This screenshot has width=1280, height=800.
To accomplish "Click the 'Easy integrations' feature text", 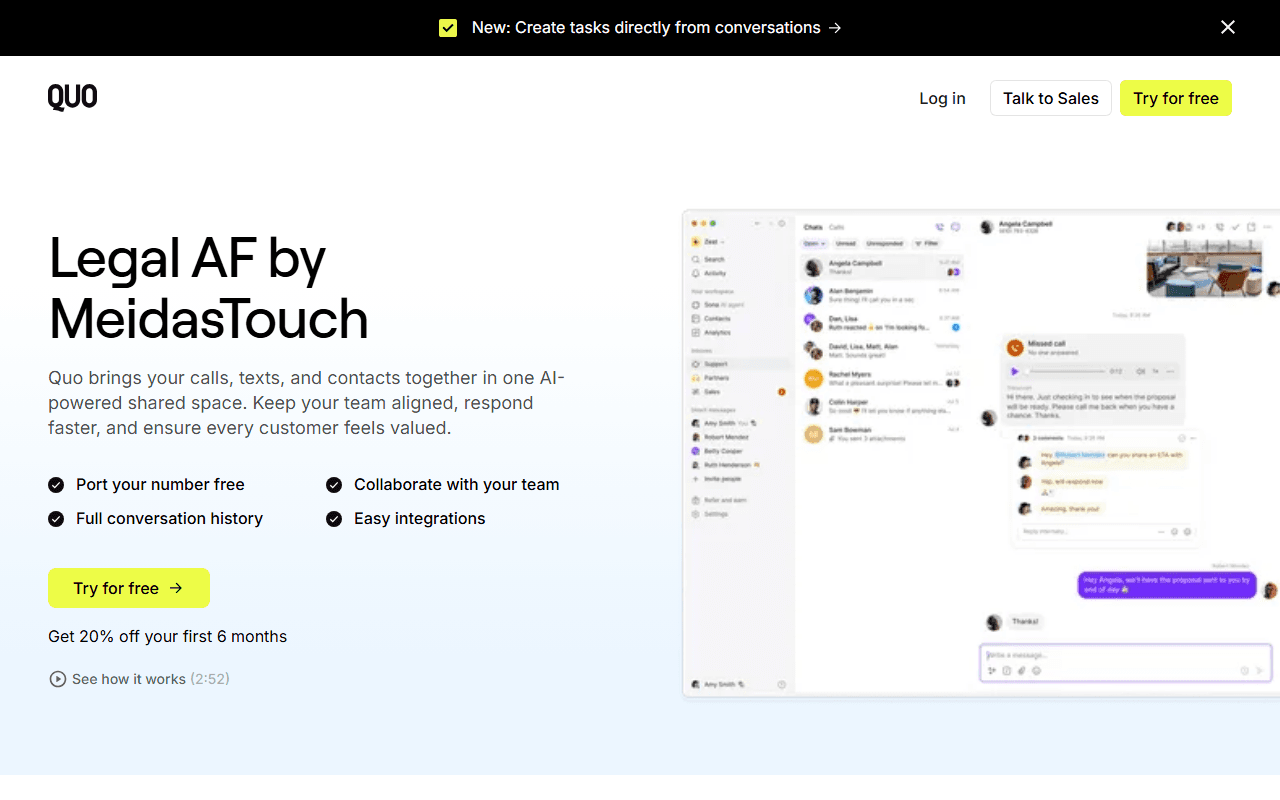I will tap(419, 518).
